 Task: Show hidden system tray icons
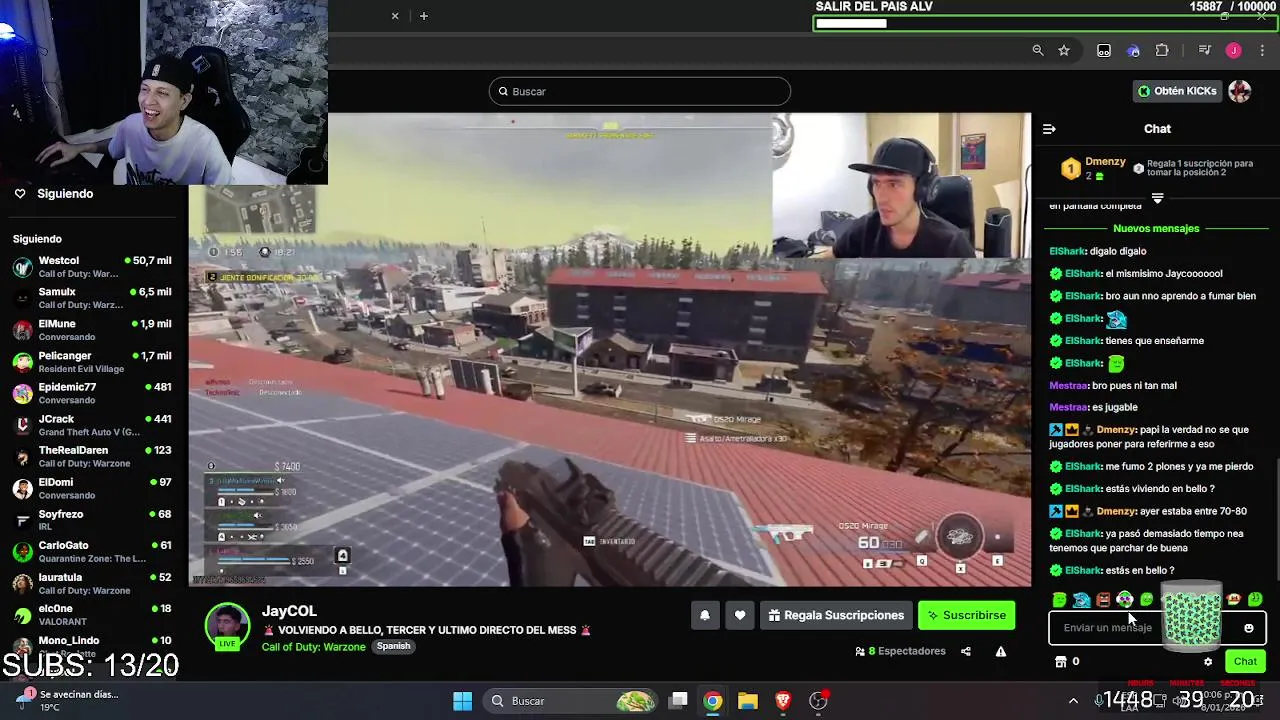[x=1074, y=701]
